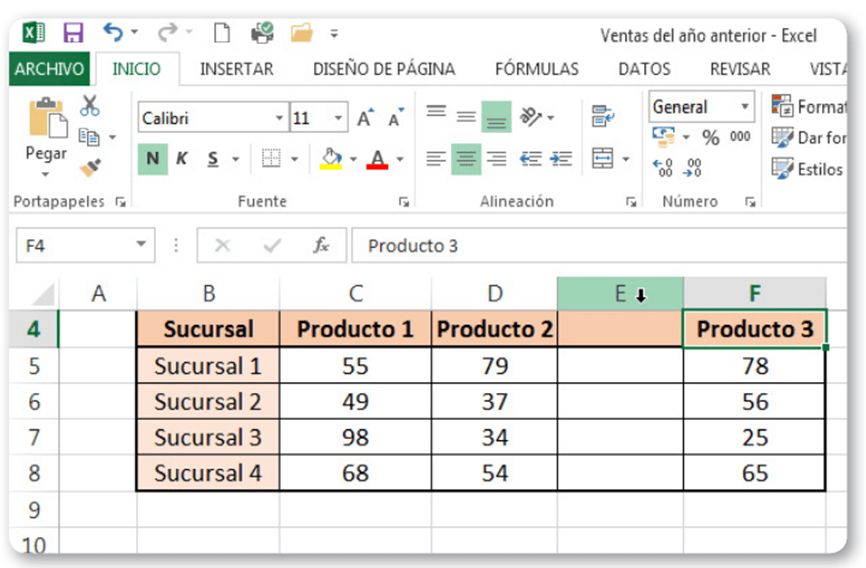866x568 pixels.
Task: Apply percent style
Action: [710, 137]
